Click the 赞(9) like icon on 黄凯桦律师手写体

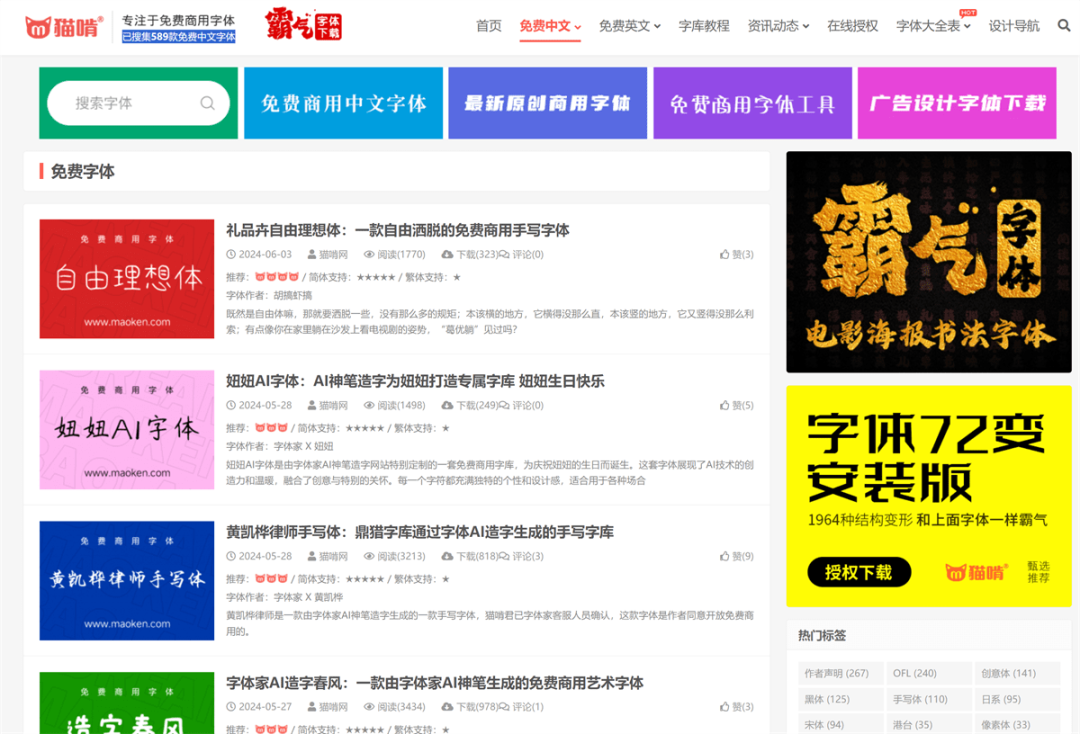(x=723, y=556)
